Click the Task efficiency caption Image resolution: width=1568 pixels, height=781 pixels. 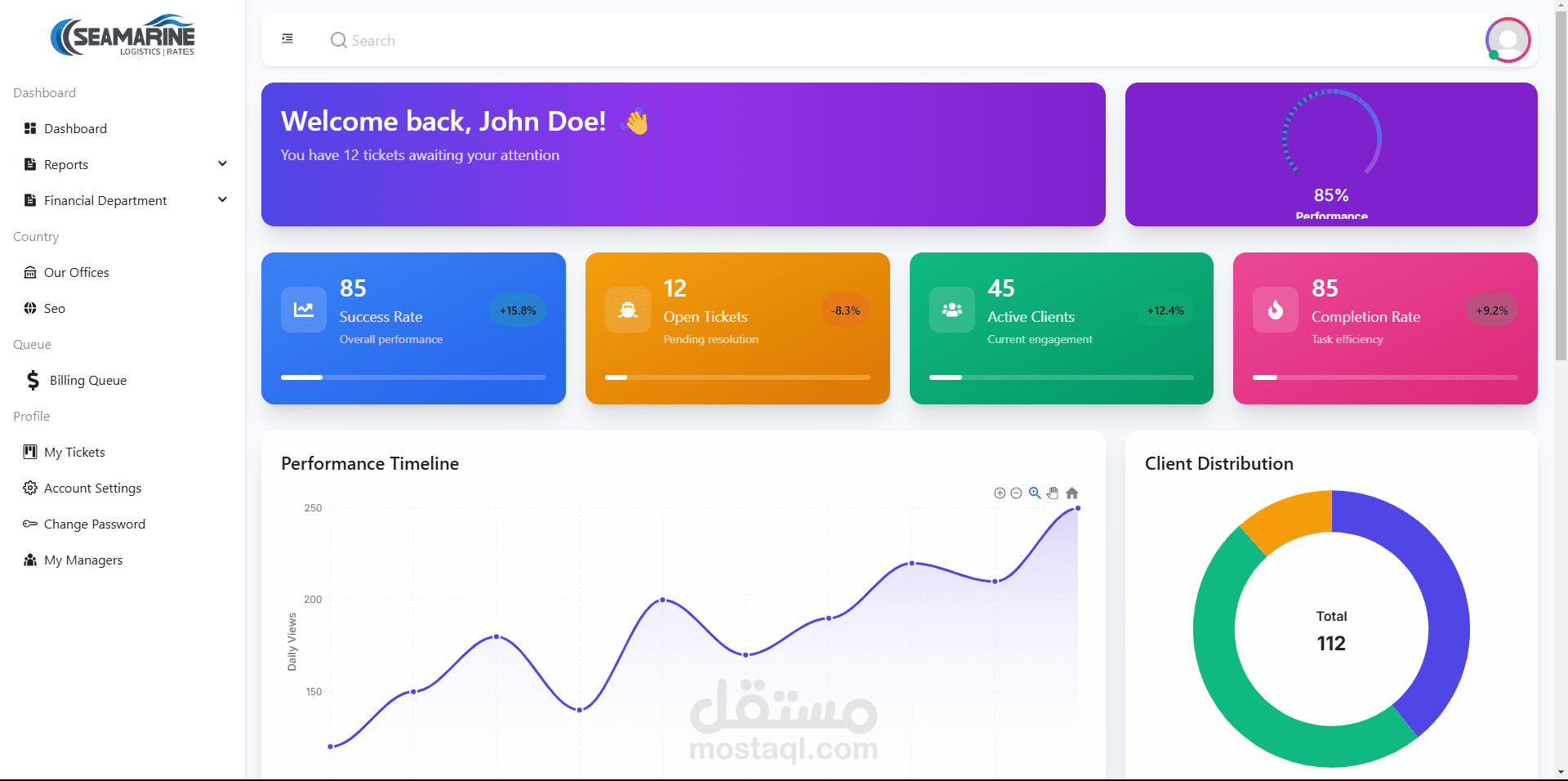[x=1347, y=339]
